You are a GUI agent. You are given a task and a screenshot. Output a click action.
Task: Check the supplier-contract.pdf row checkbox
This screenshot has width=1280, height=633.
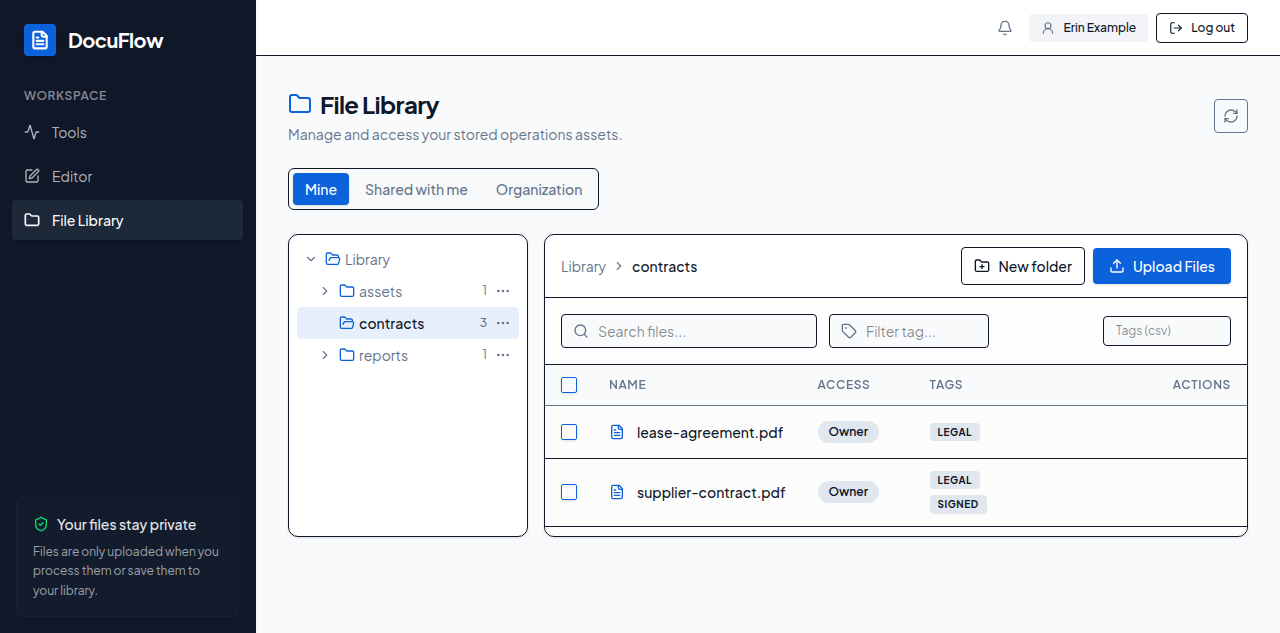[569, 492]
